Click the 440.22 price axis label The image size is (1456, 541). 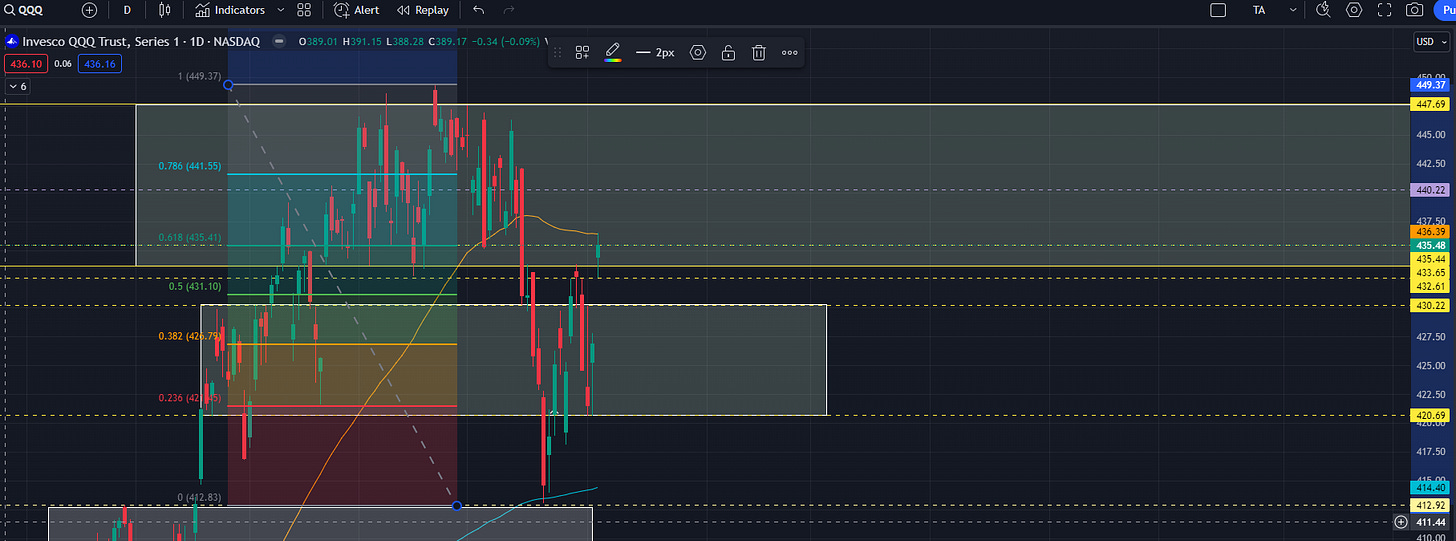[1429, 189]
